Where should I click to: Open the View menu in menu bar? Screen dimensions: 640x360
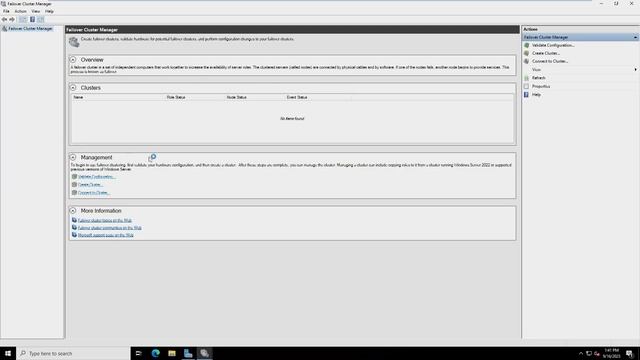point(36,11)
